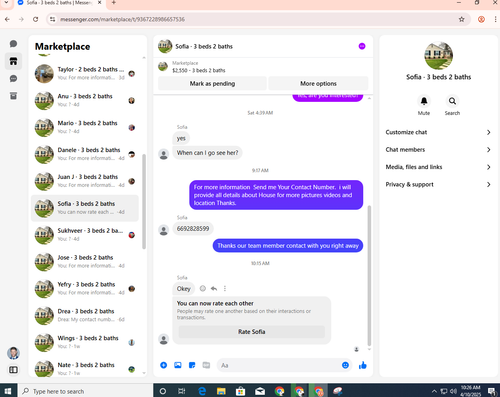The image size is (500, 397).
Task: Open Taylor - 2 beds 2 baths conversation
Action: [x=85, y=73]
